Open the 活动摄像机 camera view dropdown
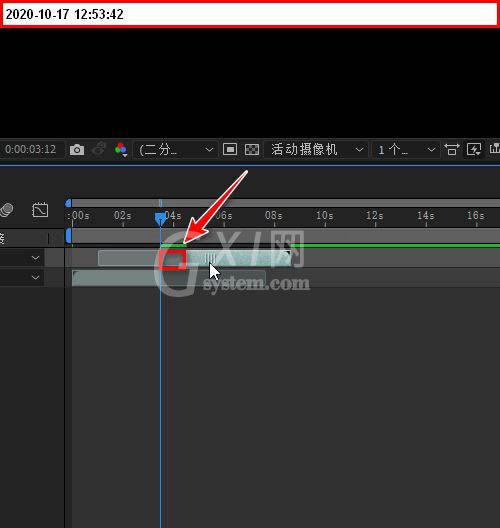The image size is (500, 528). [x=316, y=150]
